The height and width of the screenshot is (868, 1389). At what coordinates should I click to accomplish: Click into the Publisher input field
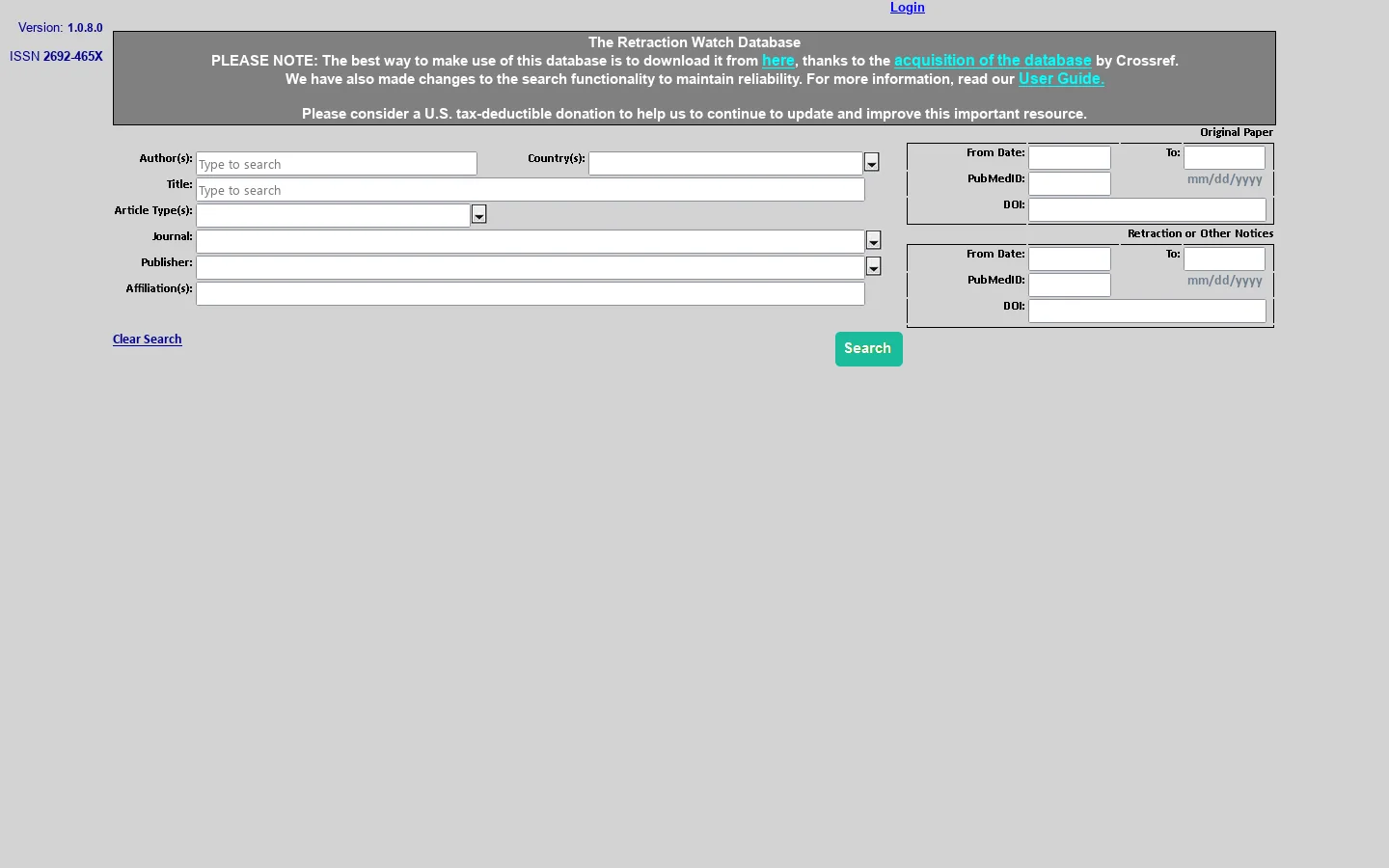click(x=531, y=268)
